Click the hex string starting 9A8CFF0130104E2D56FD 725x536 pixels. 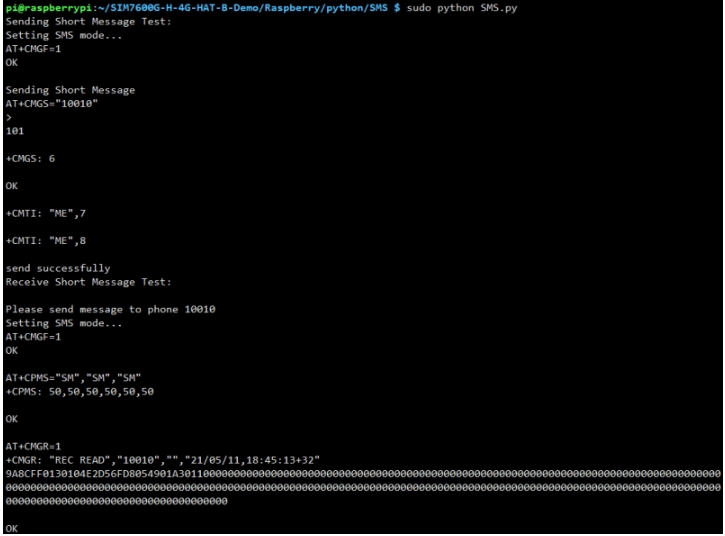(x=363, y=487)
